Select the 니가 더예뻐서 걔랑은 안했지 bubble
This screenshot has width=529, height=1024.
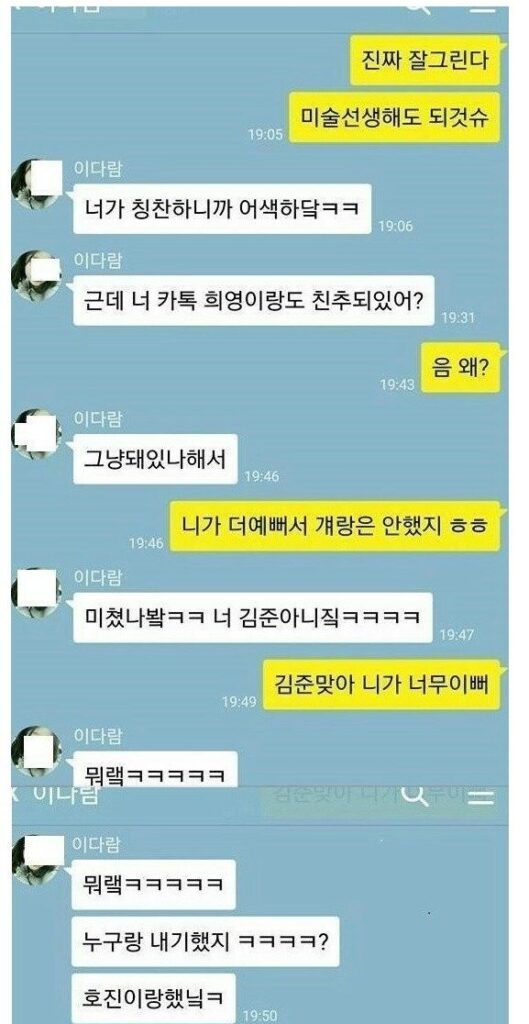click(335, 526)
